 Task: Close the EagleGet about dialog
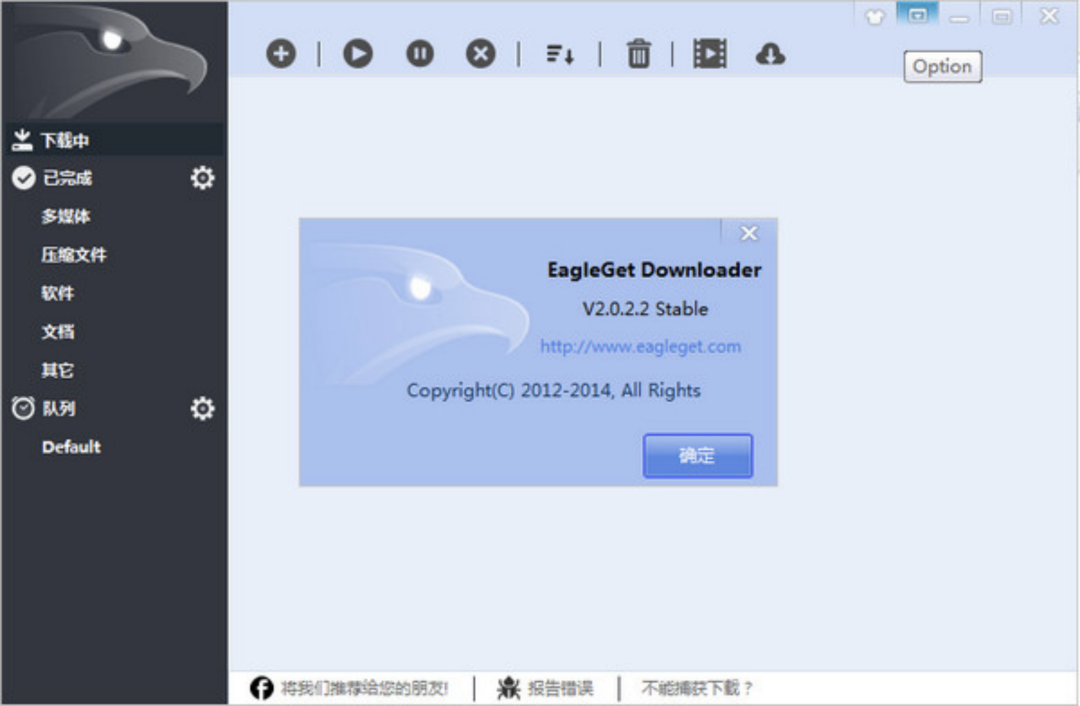tap(749, 233)
